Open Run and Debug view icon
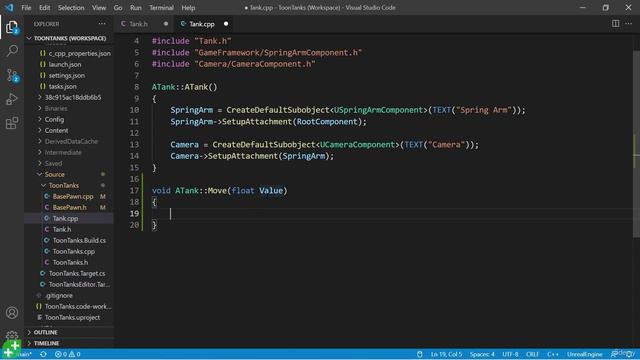 pyautogui.click(x=12, y=99)
